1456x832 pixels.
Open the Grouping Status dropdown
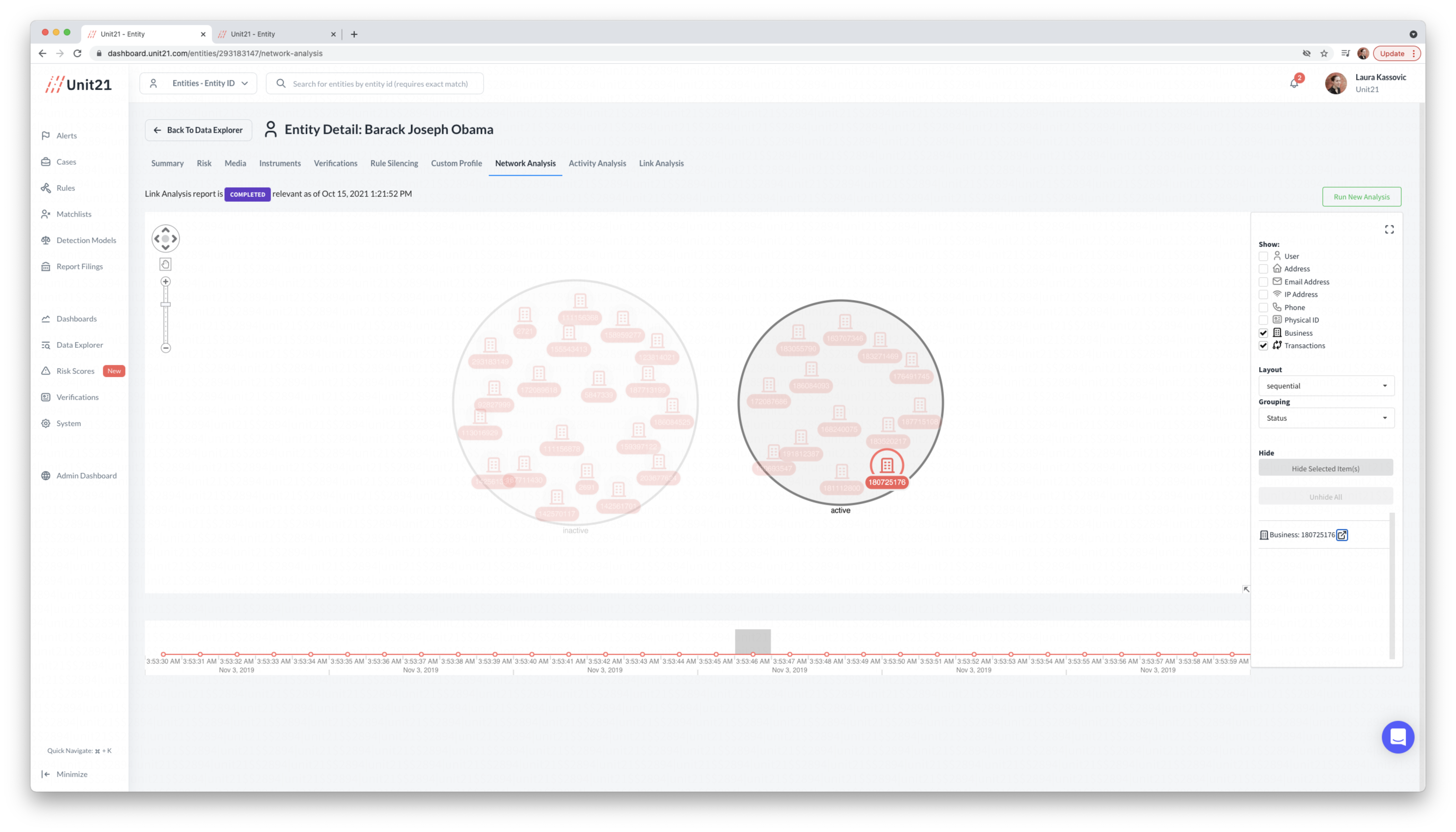click(x=1326, y=418)
